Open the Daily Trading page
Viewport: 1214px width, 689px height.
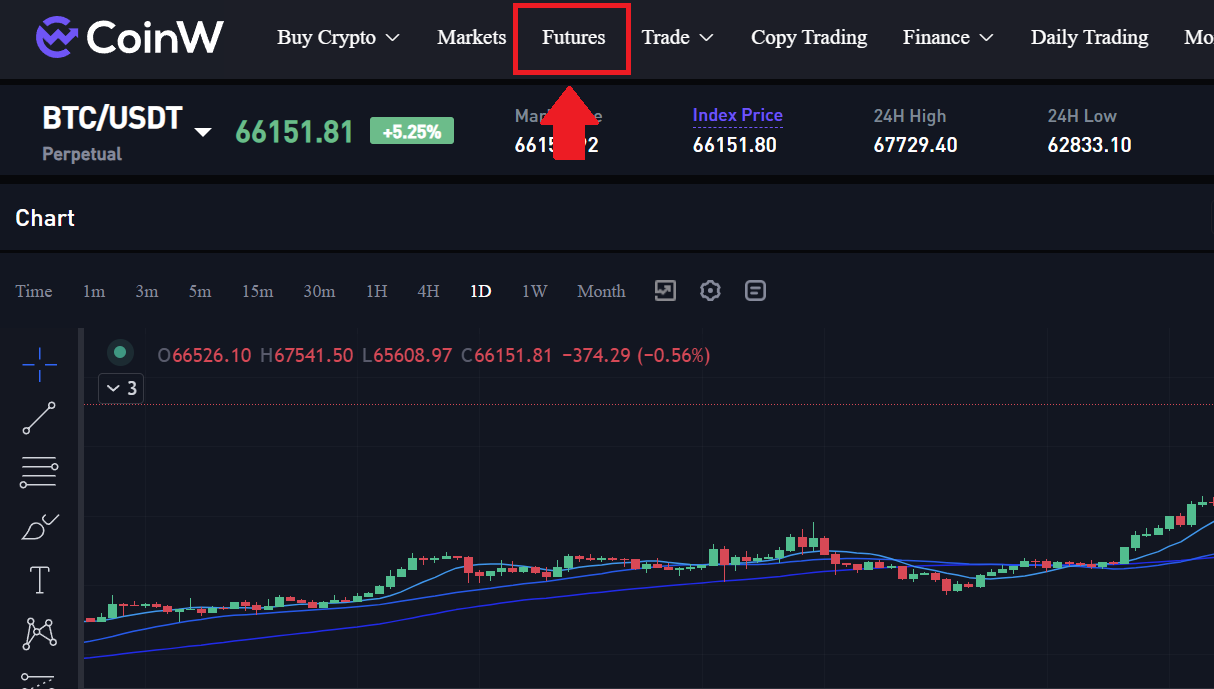click(1089, 37)
